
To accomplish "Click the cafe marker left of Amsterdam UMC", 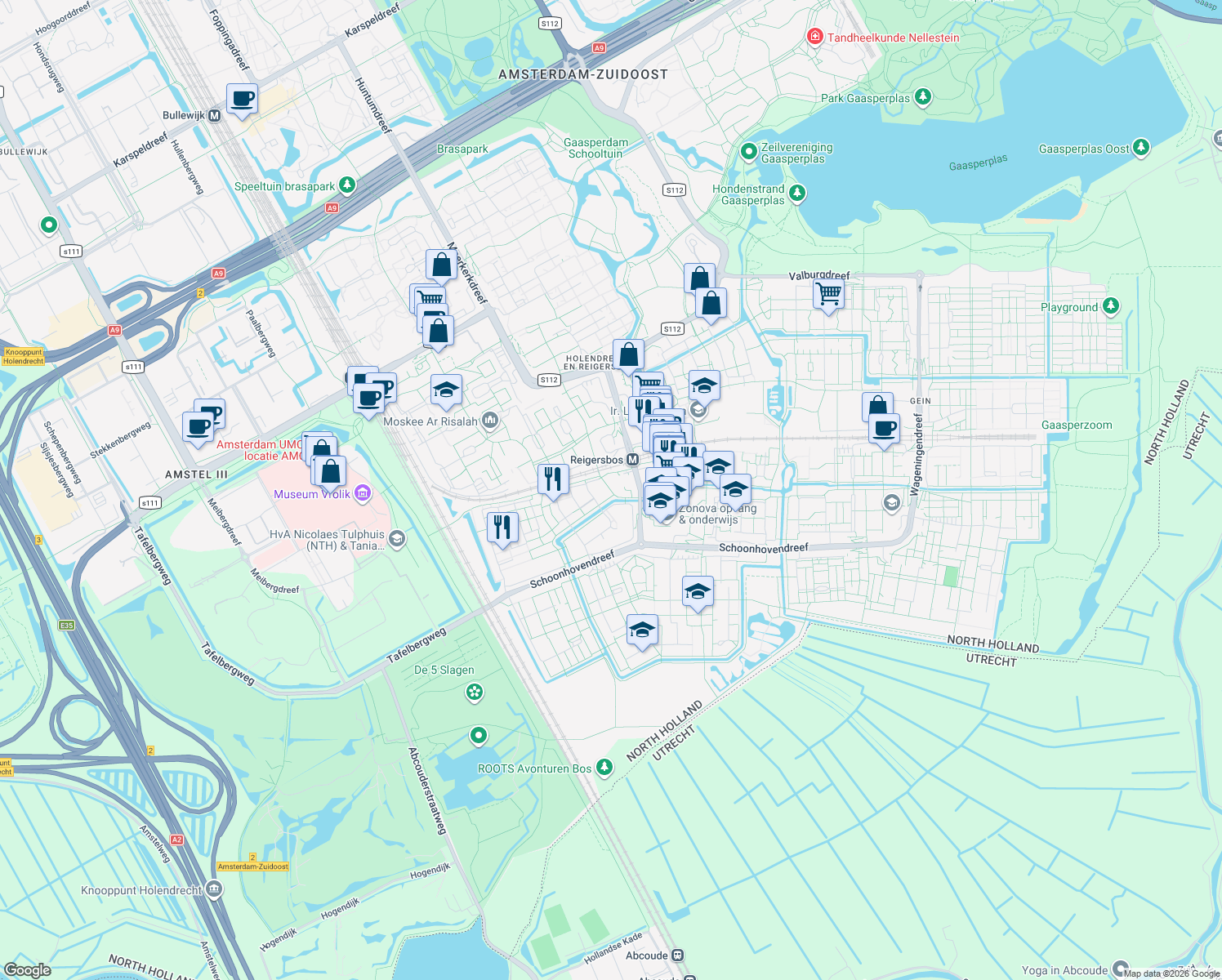I will tap(198, 428).
